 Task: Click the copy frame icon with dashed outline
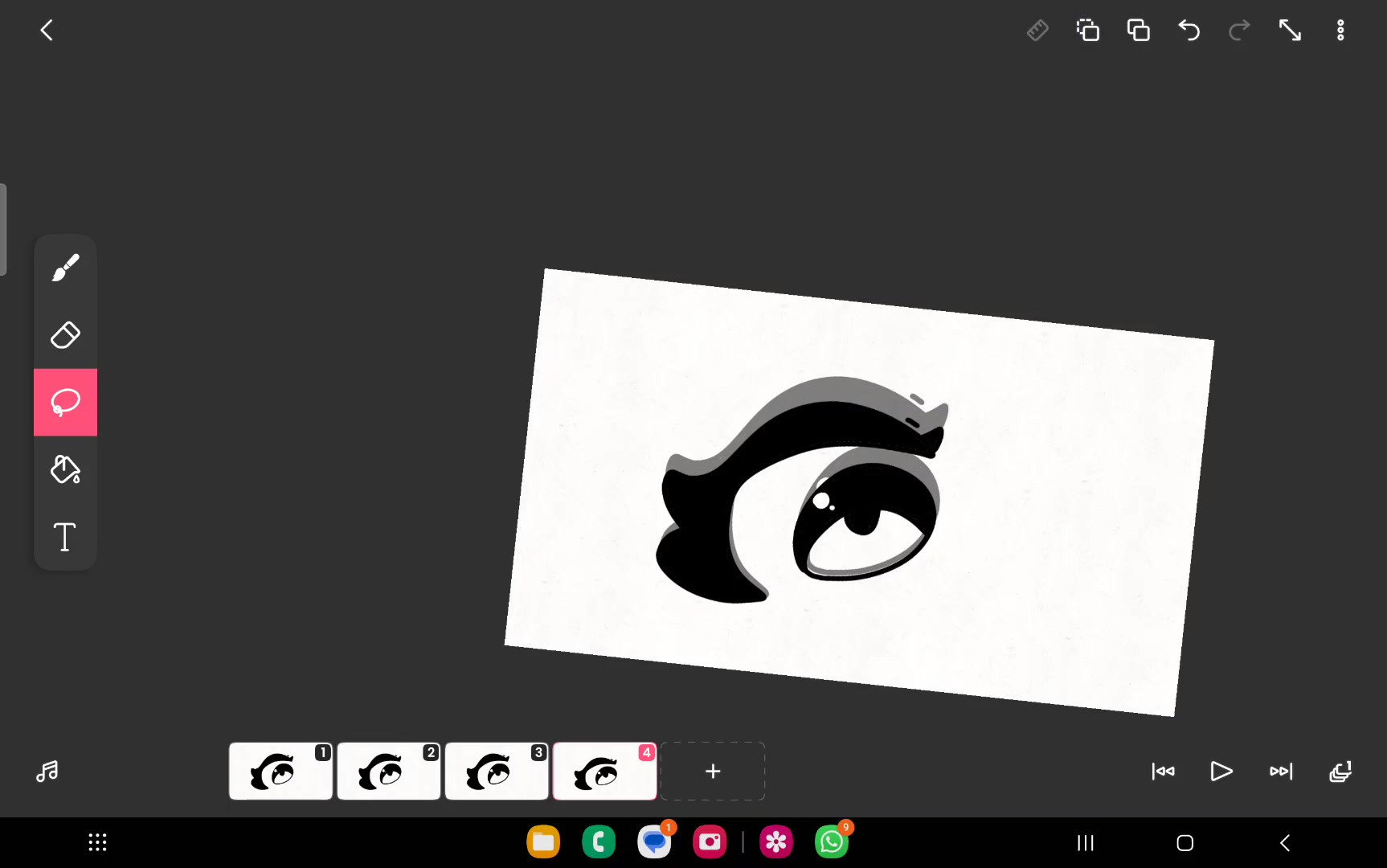point(1088,31)
